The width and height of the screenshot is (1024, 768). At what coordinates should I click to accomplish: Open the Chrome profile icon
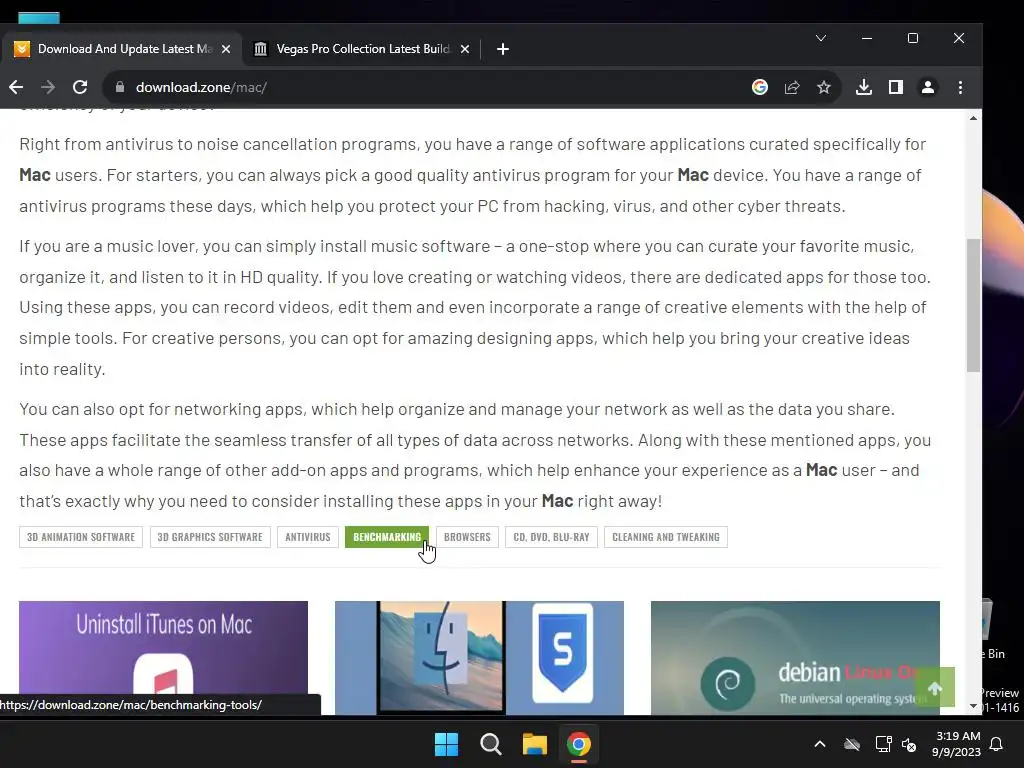(x=927, y=87)
